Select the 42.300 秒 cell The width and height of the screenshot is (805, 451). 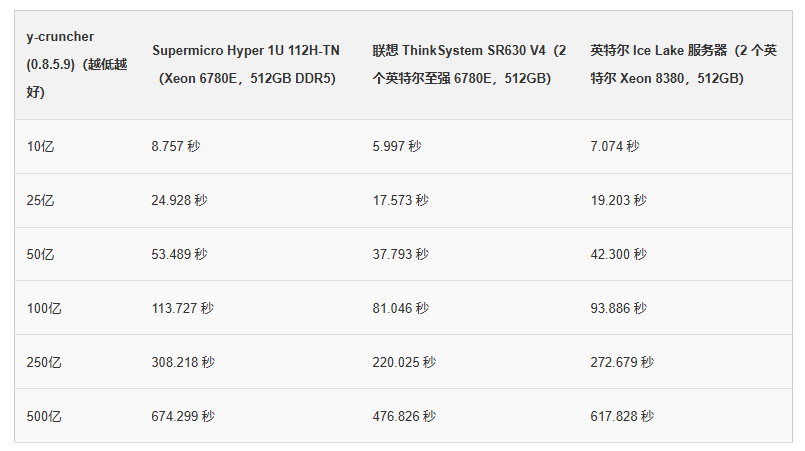coord(618,254)
